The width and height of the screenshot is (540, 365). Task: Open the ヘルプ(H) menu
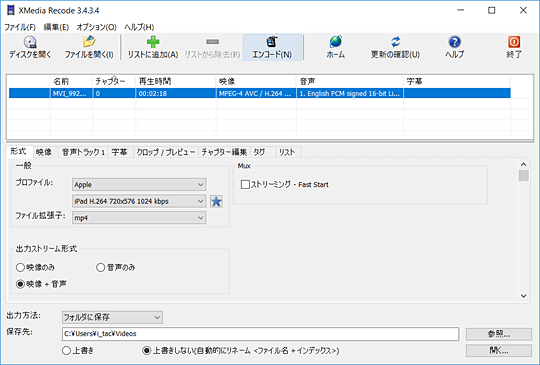pos(139,27)
